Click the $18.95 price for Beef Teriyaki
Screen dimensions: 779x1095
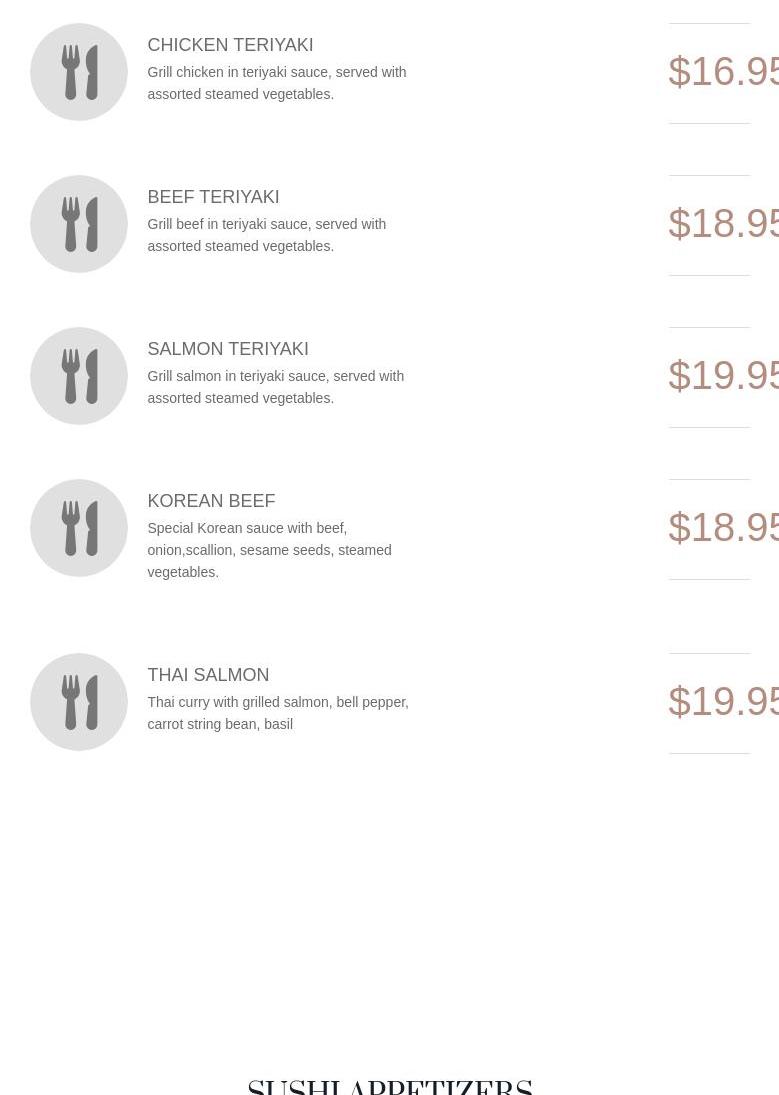[723, 224]
